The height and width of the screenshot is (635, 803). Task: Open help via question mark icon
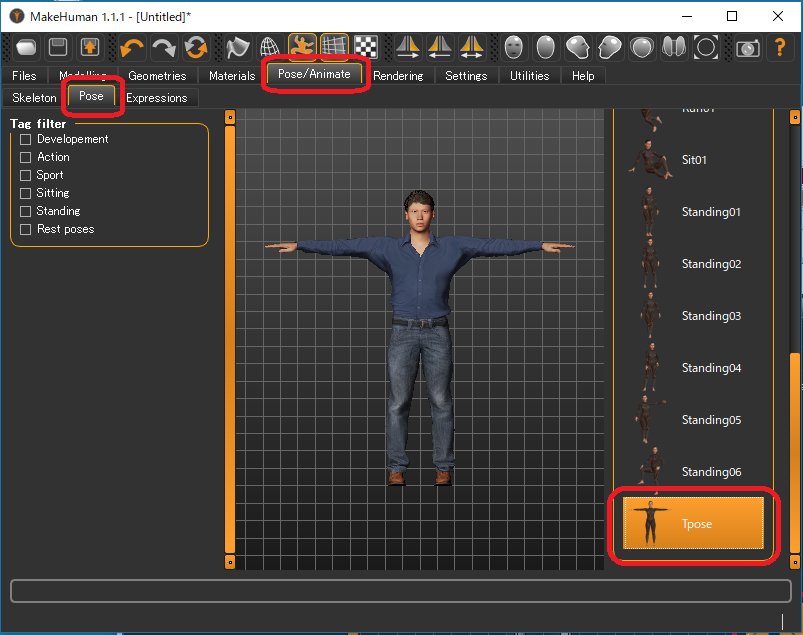pos(781,47)
